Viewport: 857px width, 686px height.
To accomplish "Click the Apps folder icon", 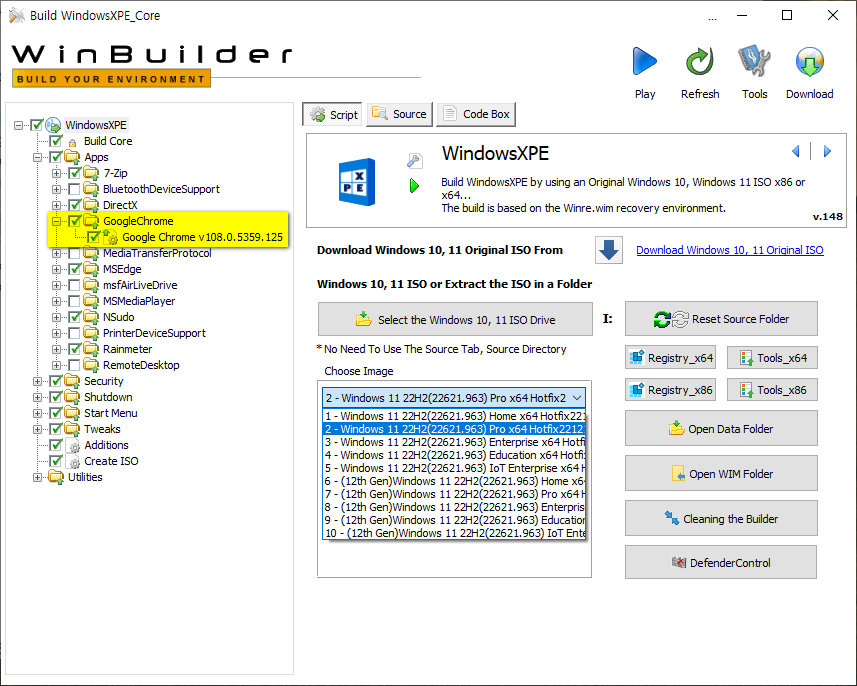I will click(x=72, y=157).
